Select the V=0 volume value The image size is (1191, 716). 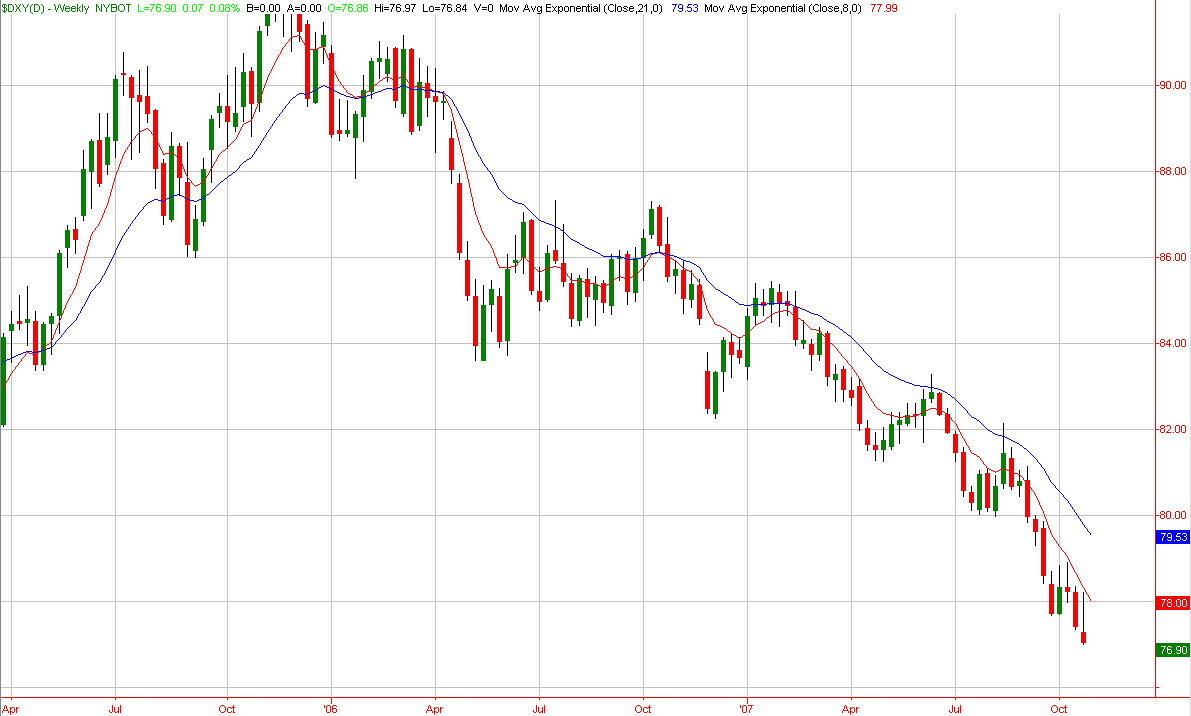482,8
